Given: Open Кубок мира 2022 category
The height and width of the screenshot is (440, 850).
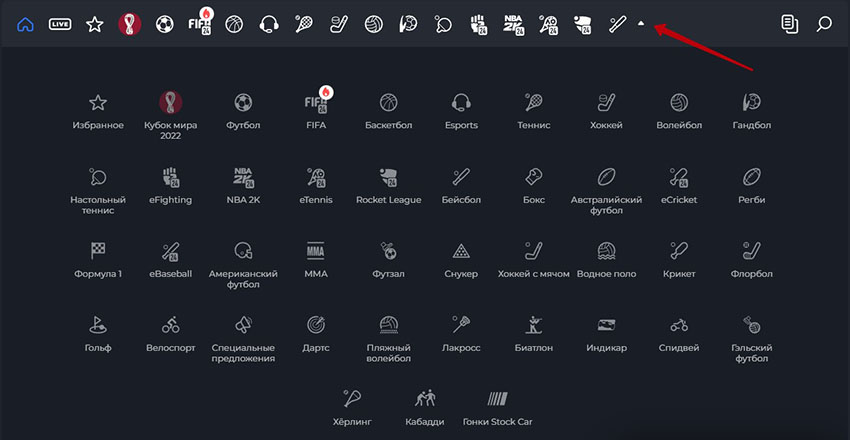Looking at the screenshot, I should (x=171, y=116).
